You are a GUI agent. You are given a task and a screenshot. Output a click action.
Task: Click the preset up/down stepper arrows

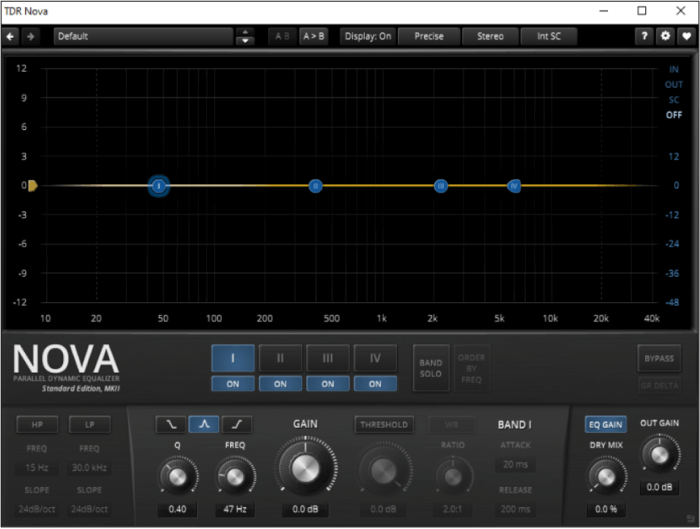click(x=245, y=37)
